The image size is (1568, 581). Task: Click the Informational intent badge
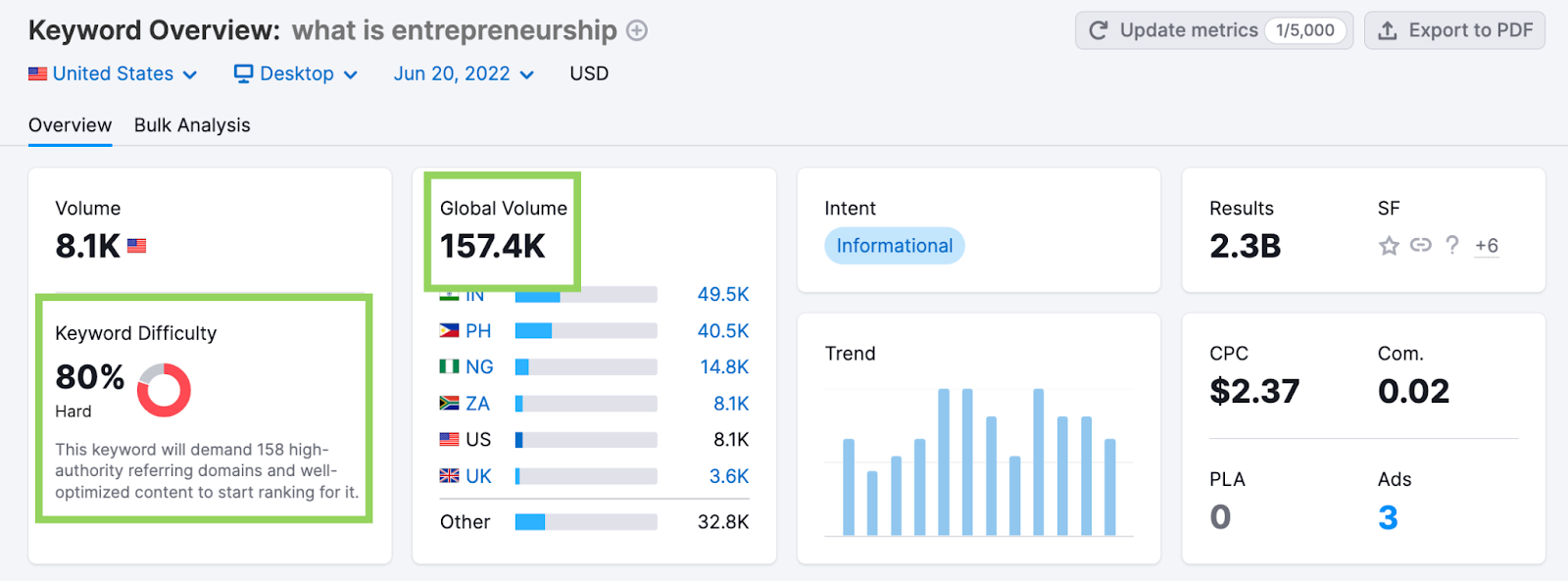point(894,246)
